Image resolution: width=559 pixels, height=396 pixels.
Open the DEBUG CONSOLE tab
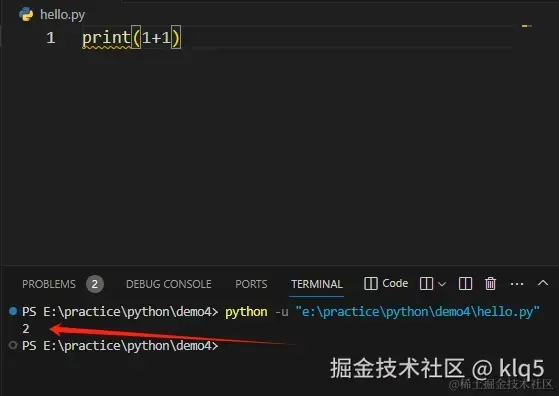coord(169,284)
